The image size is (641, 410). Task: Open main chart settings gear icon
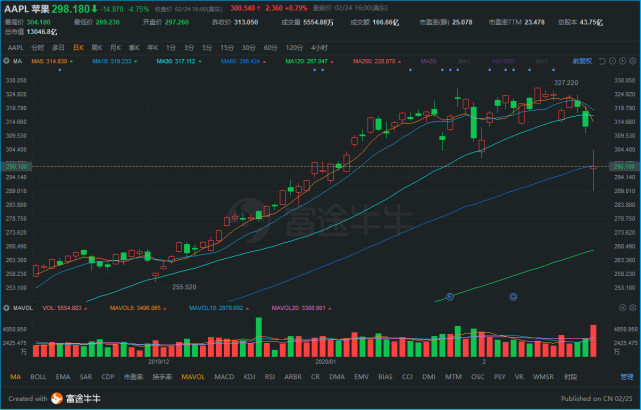(632, 61)
